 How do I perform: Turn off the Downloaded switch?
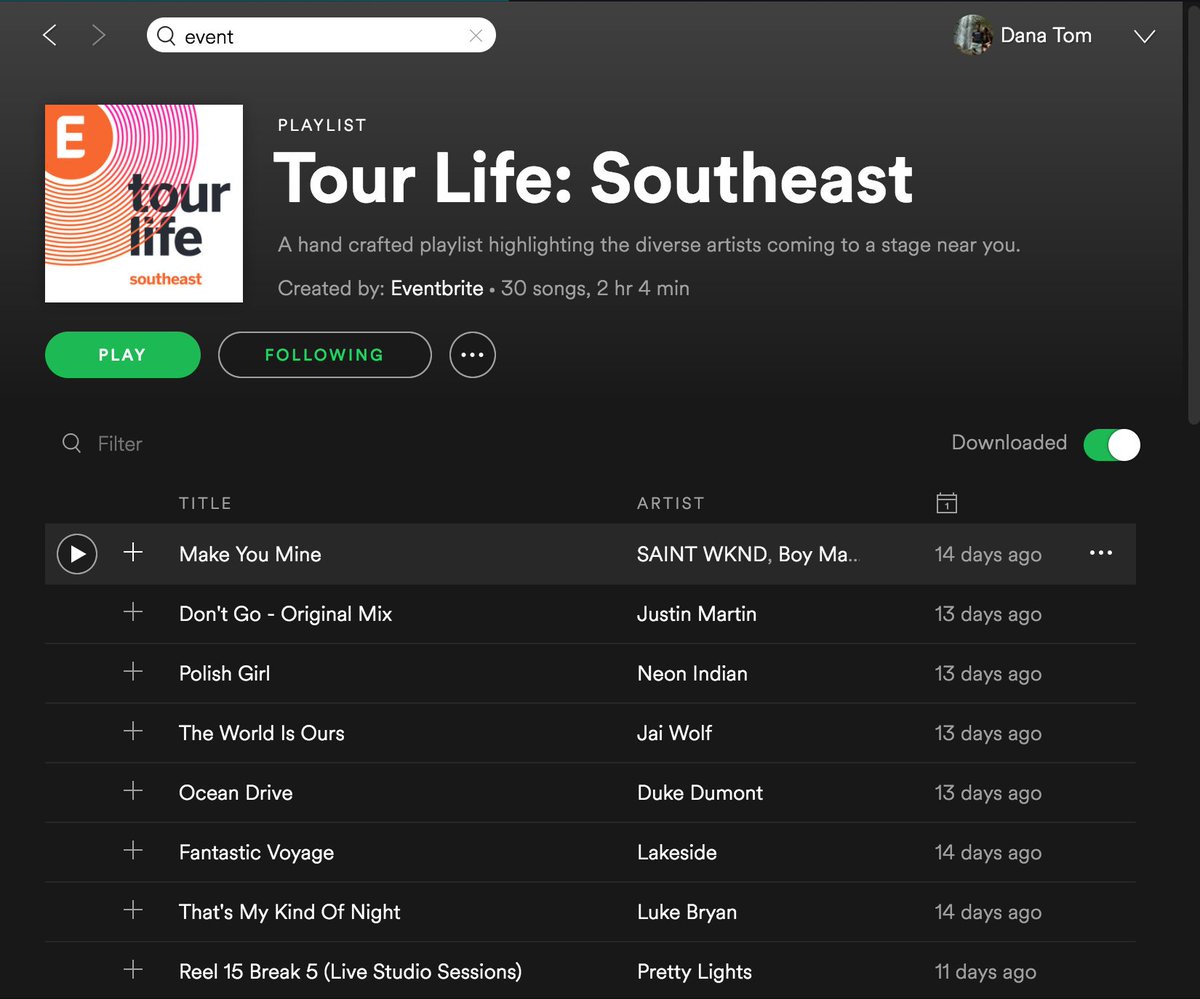[x=1112, y=444]
